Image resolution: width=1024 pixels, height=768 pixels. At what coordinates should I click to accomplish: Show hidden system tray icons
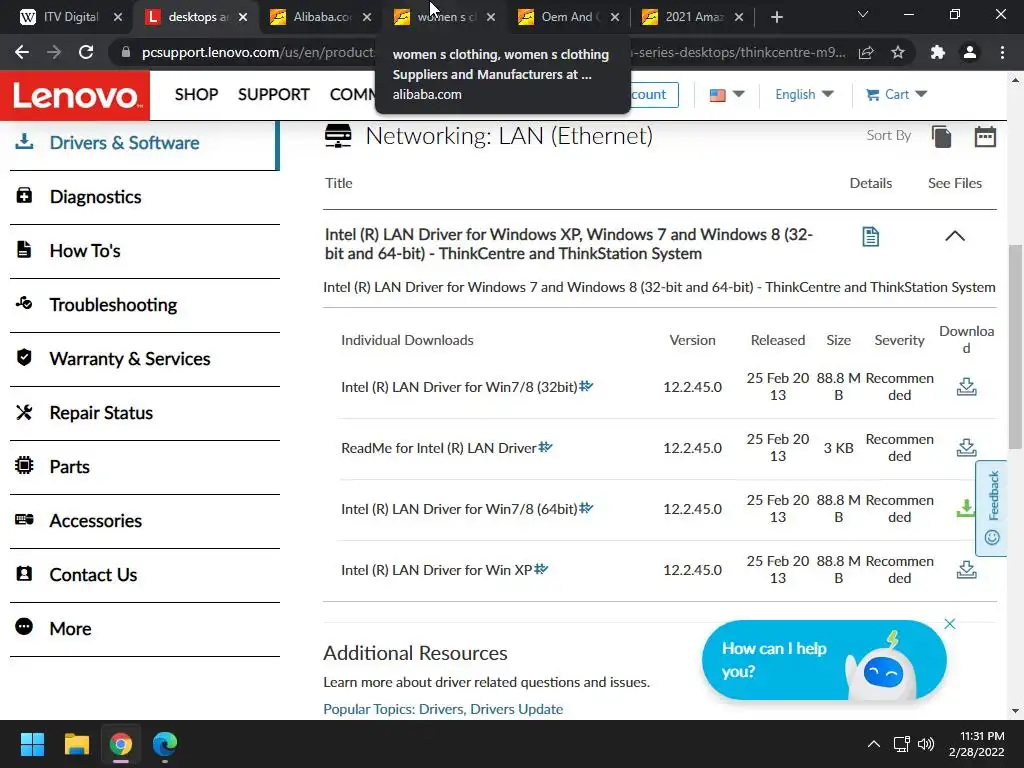(873, 744)
